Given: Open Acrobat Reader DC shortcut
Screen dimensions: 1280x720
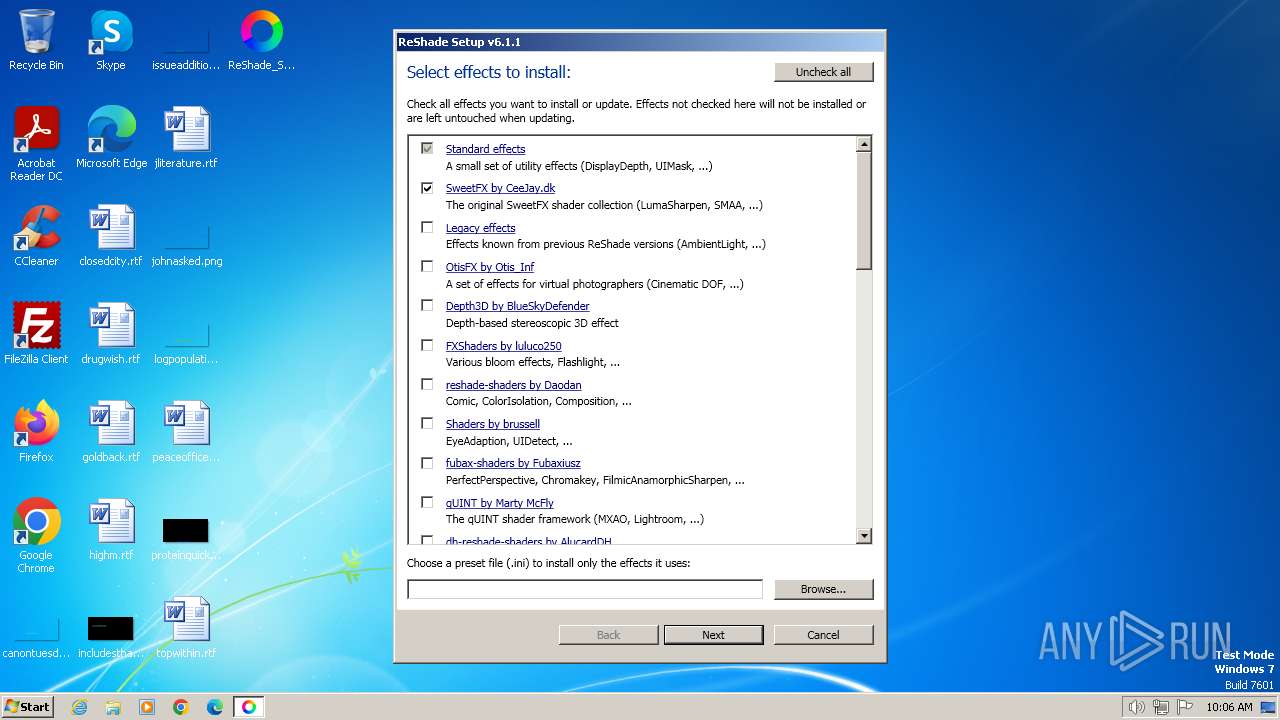Looking at the screenshot, I should pos(36,144).
